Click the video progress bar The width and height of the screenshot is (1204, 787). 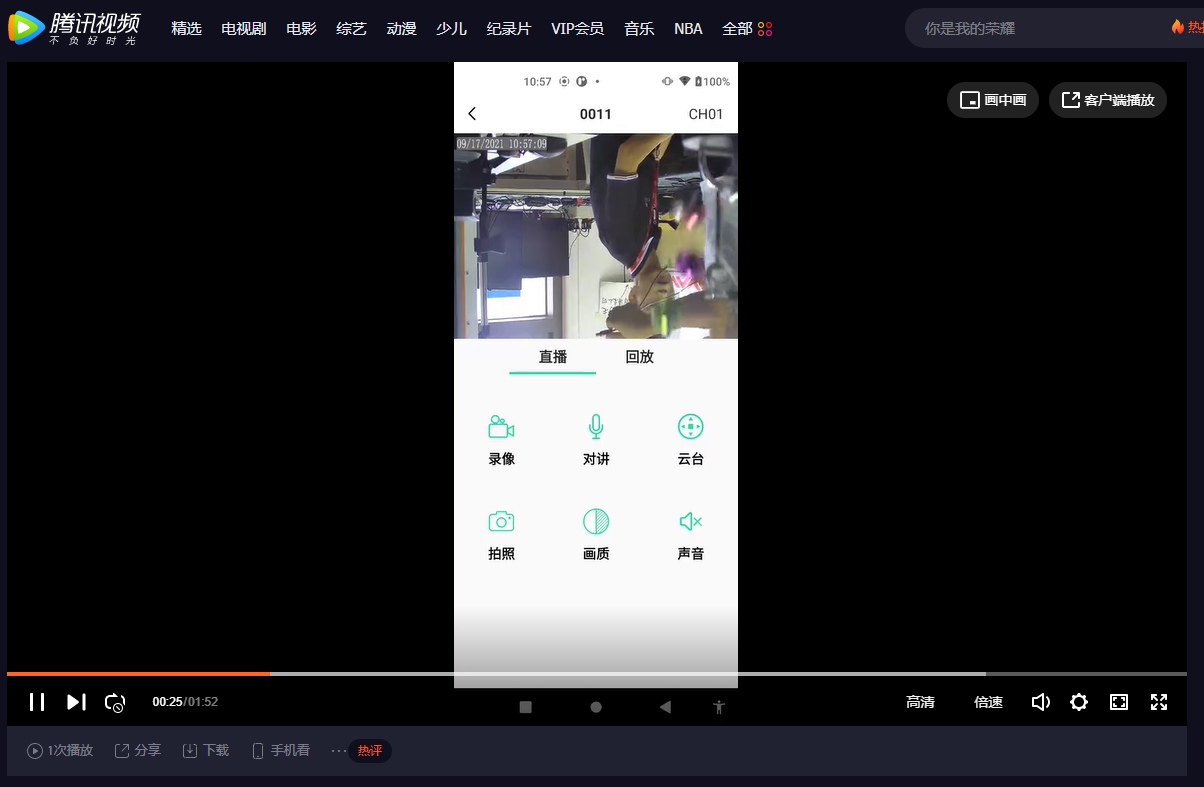coord(600,674)
